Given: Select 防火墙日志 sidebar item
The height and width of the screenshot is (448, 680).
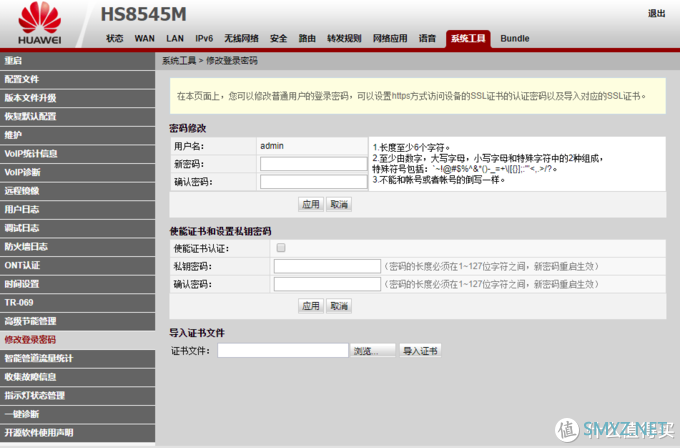Looking at the screenshot, I should (x=77, y=247).
